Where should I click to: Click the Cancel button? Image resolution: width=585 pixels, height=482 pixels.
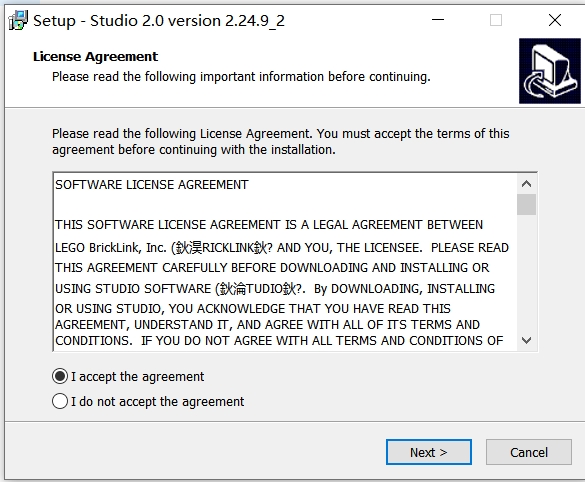pyautogui.click(x=529, y=452)
